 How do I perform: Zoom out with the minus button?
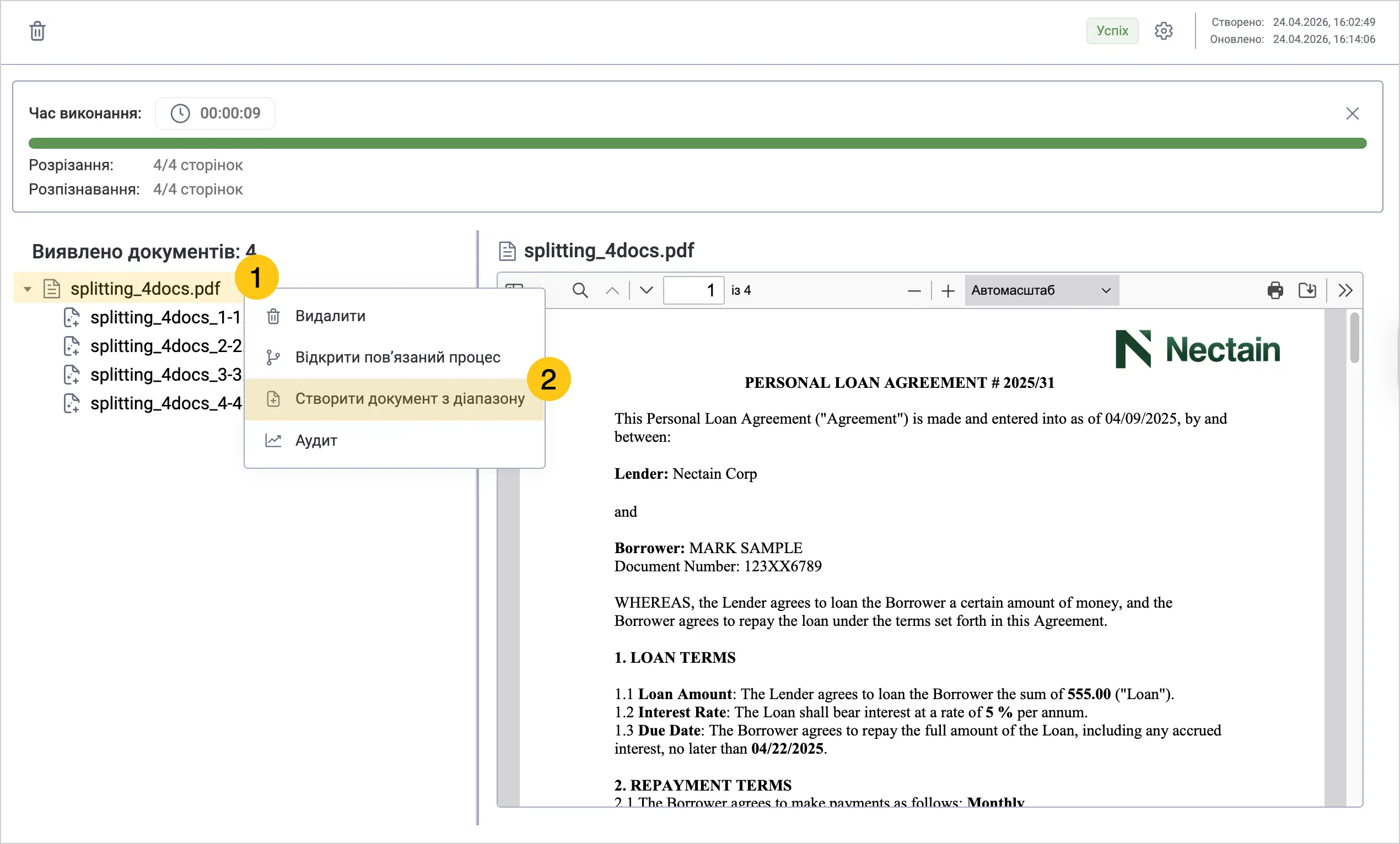point(914,291)
